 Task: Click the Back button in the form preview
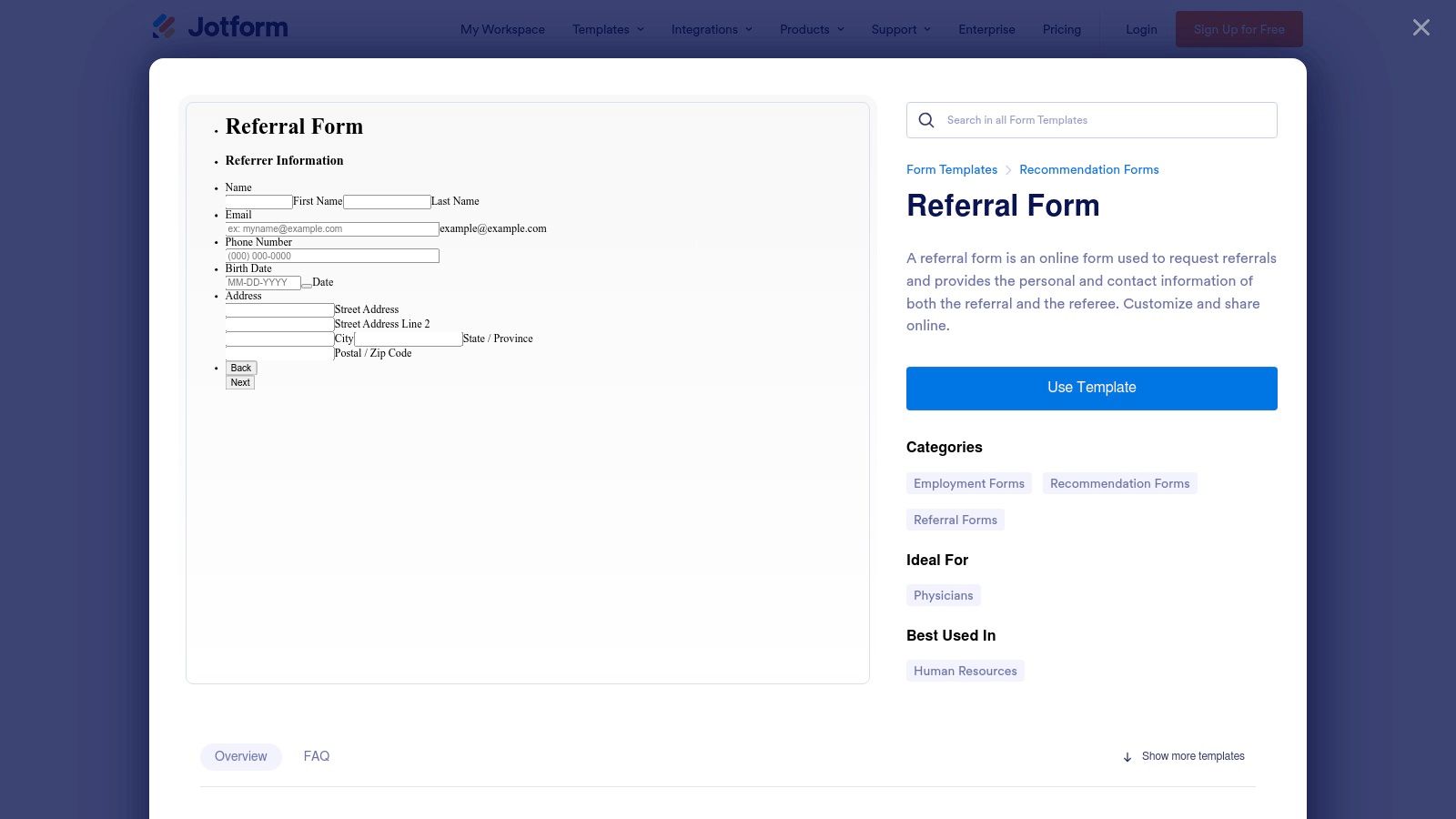[240, 367]
